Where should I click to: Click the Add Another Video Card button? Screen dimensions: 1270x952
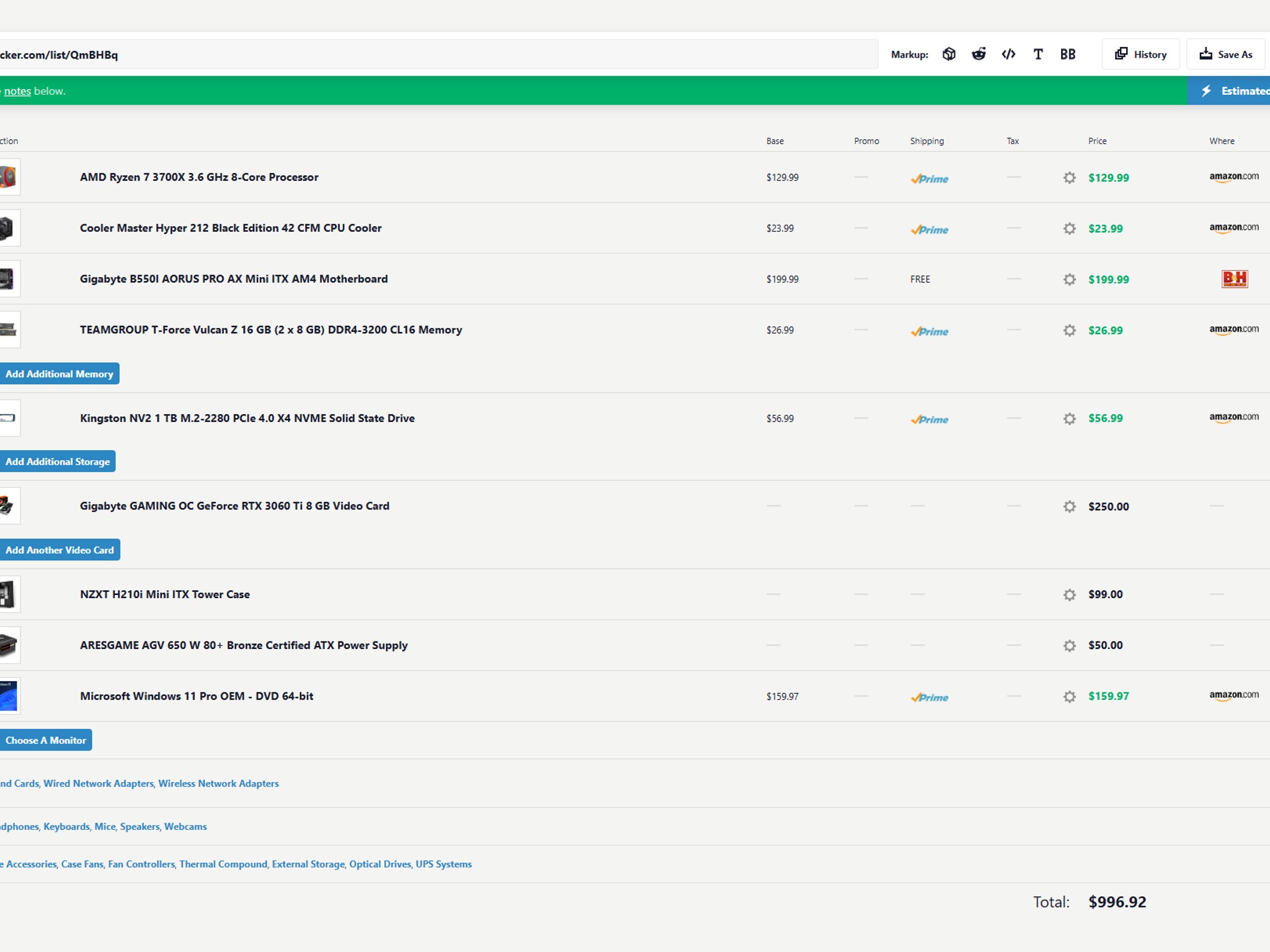tap(60, 550)
